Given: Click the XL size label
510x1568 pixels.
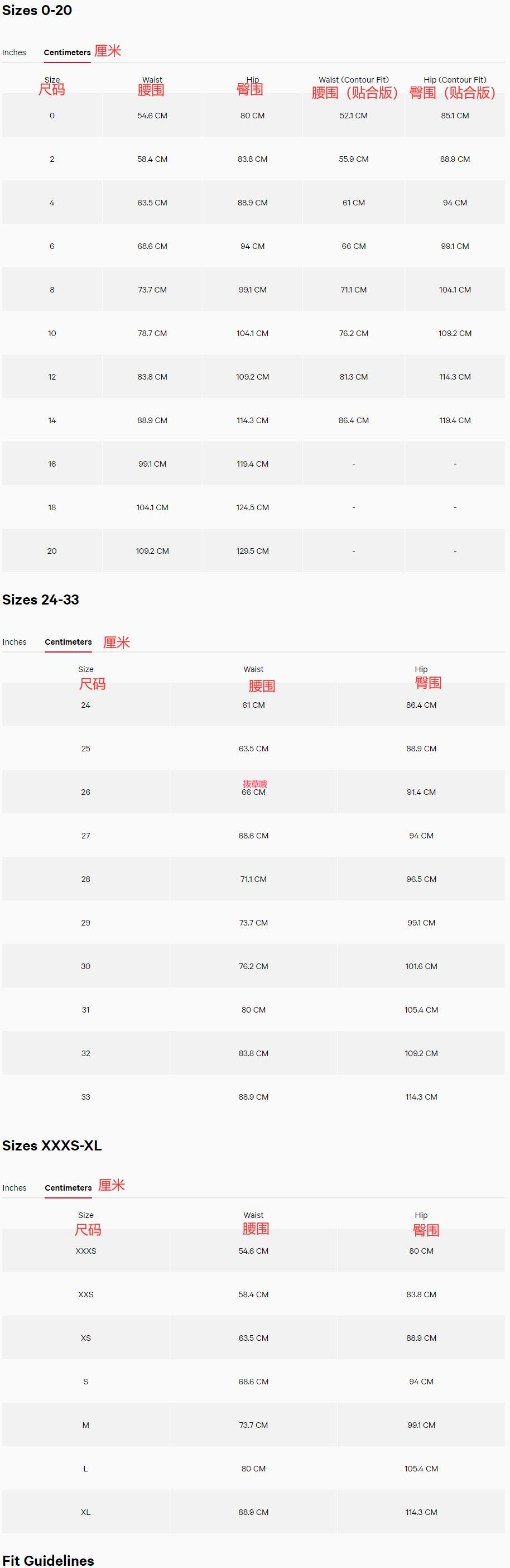Looking at the screenshot, I should coord(86,1512).
